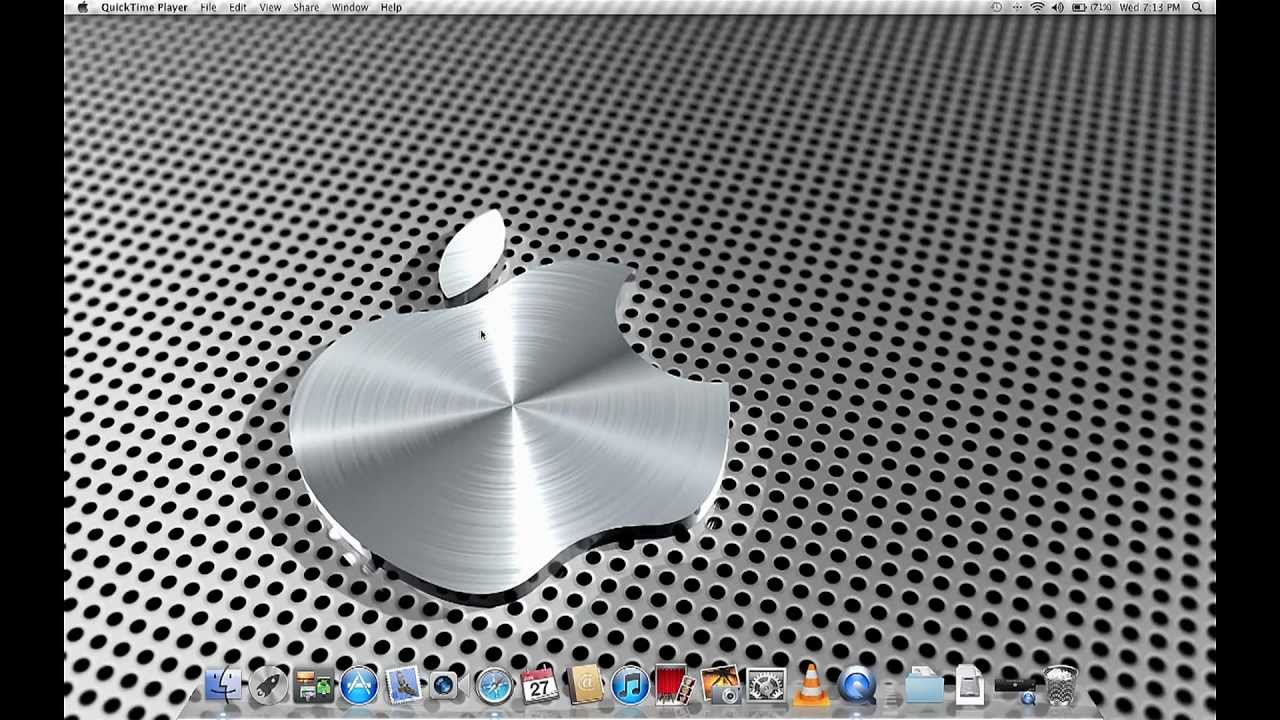Launch VLC traffic cone icon

(x=811, y=685)
